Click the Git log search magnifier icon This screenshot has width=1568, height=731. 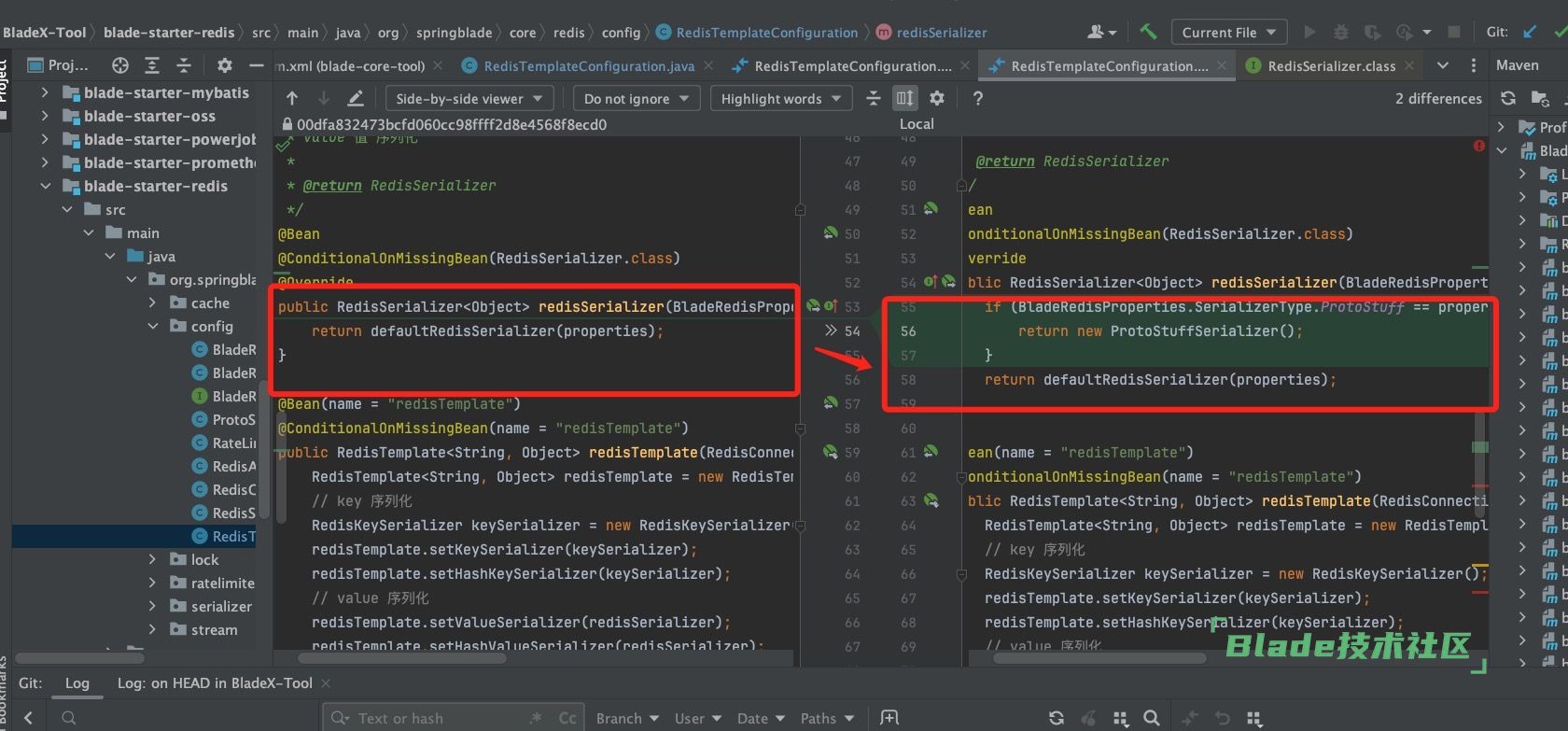click(1152, 718)
